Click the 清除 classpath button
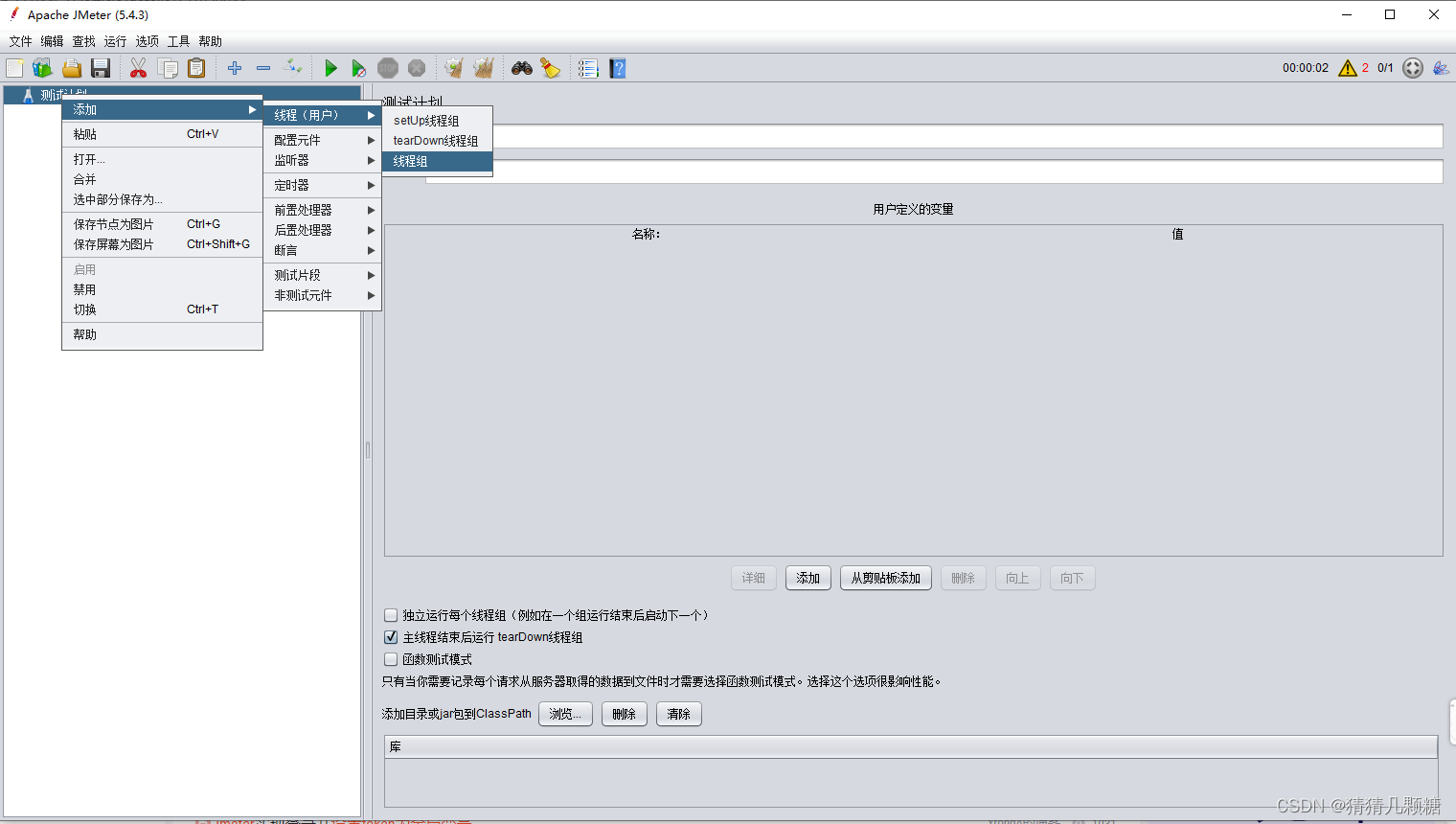Image resolution: width=1456 pixels, height=824 pixels. click(679, 714)
